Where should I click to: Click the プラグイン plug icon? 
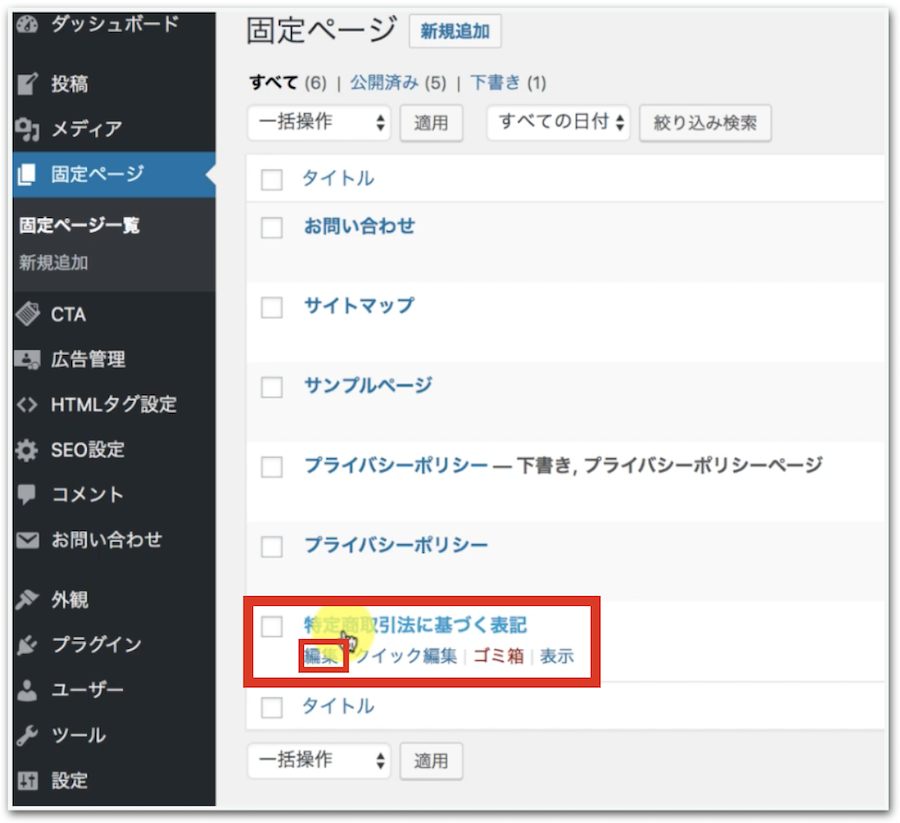(27, 645)
